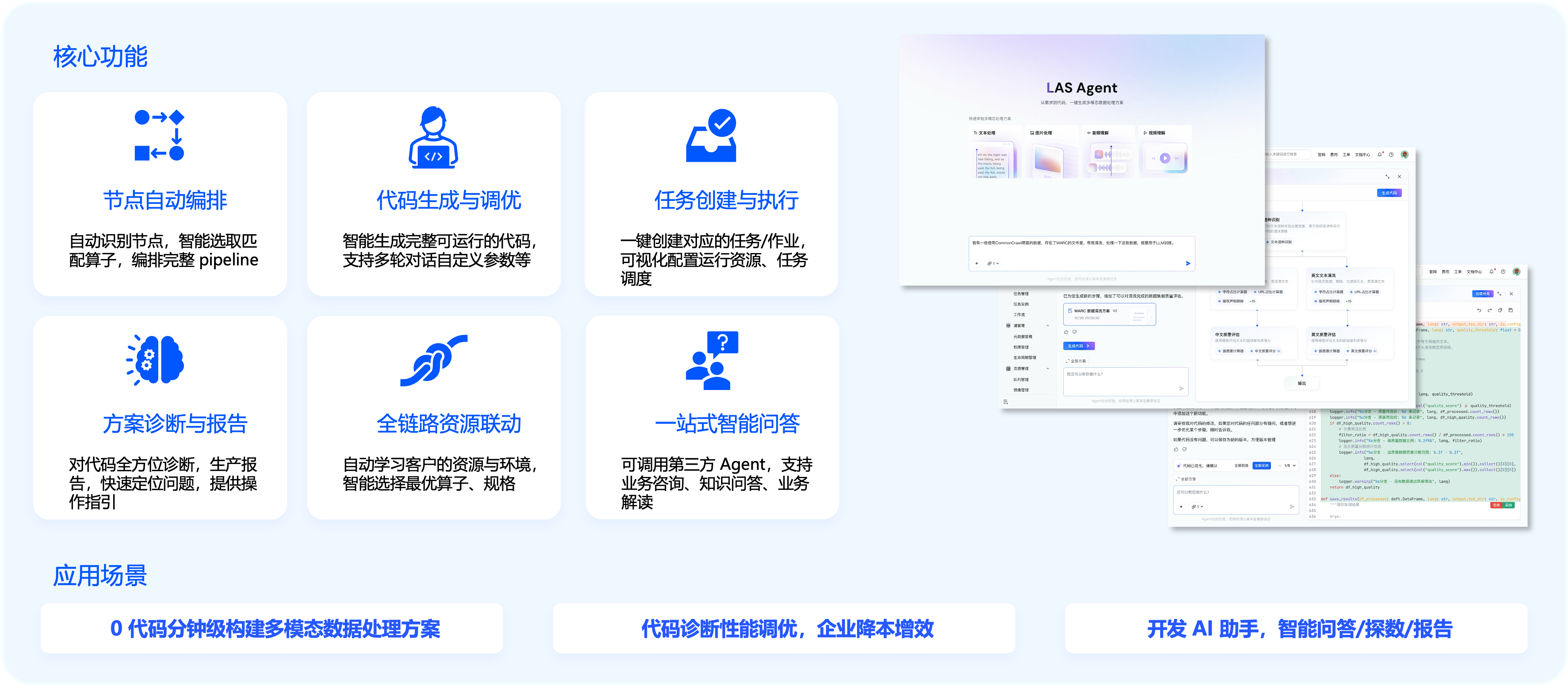Click the undo icon in the code editor toolbar
The height and width of the screenshot is (685, 1568).
(1479, 310)
